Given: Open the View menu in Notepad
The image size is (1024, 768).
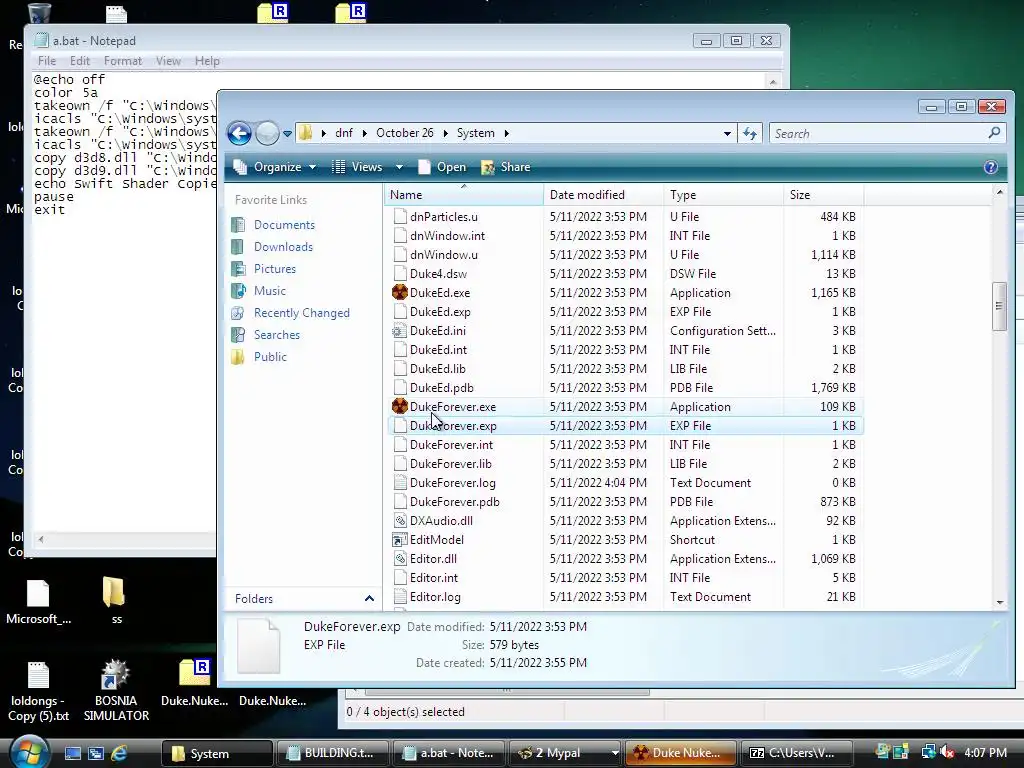Looking at the screenshot, I should 168,61.
